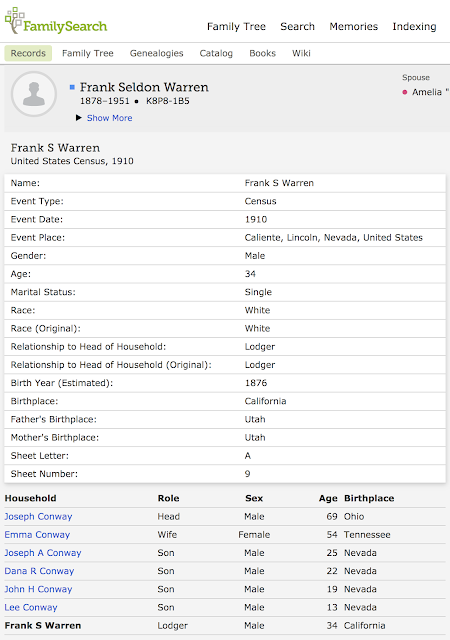Click Mother's Birthplace value Utah

(255, 438)
